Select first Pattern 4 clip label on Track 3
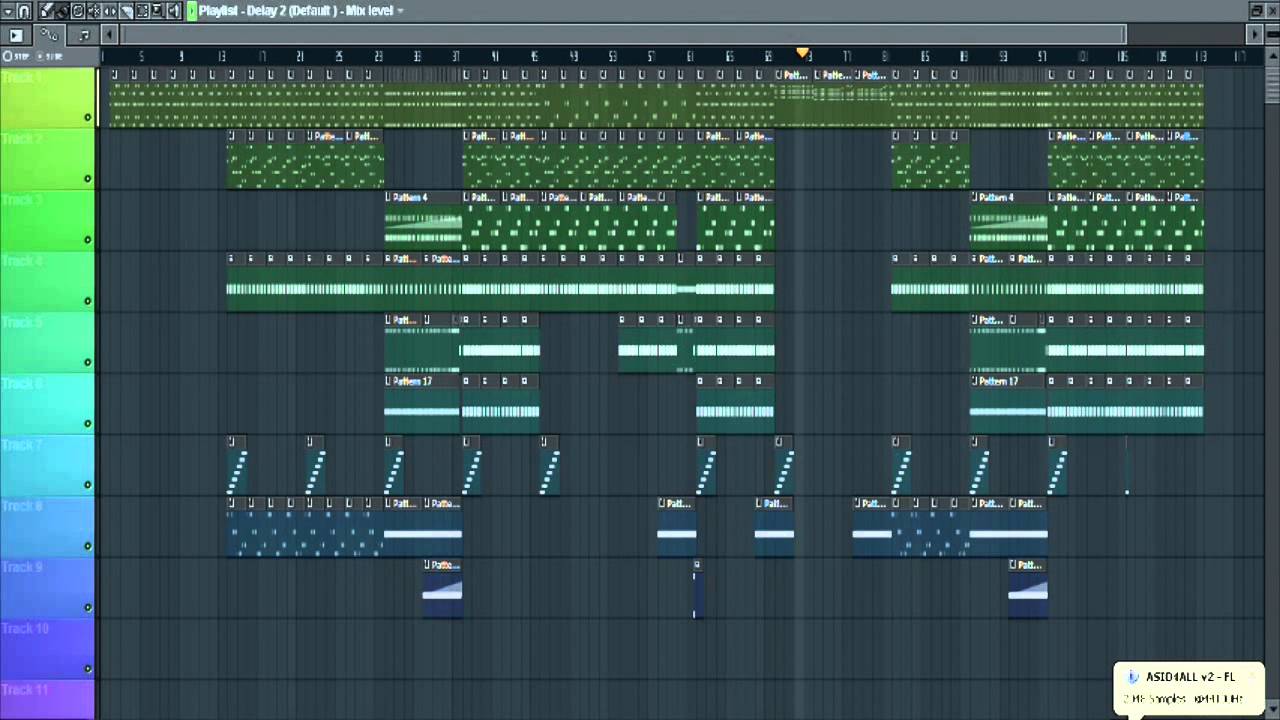The height and width of the screenshot is (720, 1280). tap(410, 197)
